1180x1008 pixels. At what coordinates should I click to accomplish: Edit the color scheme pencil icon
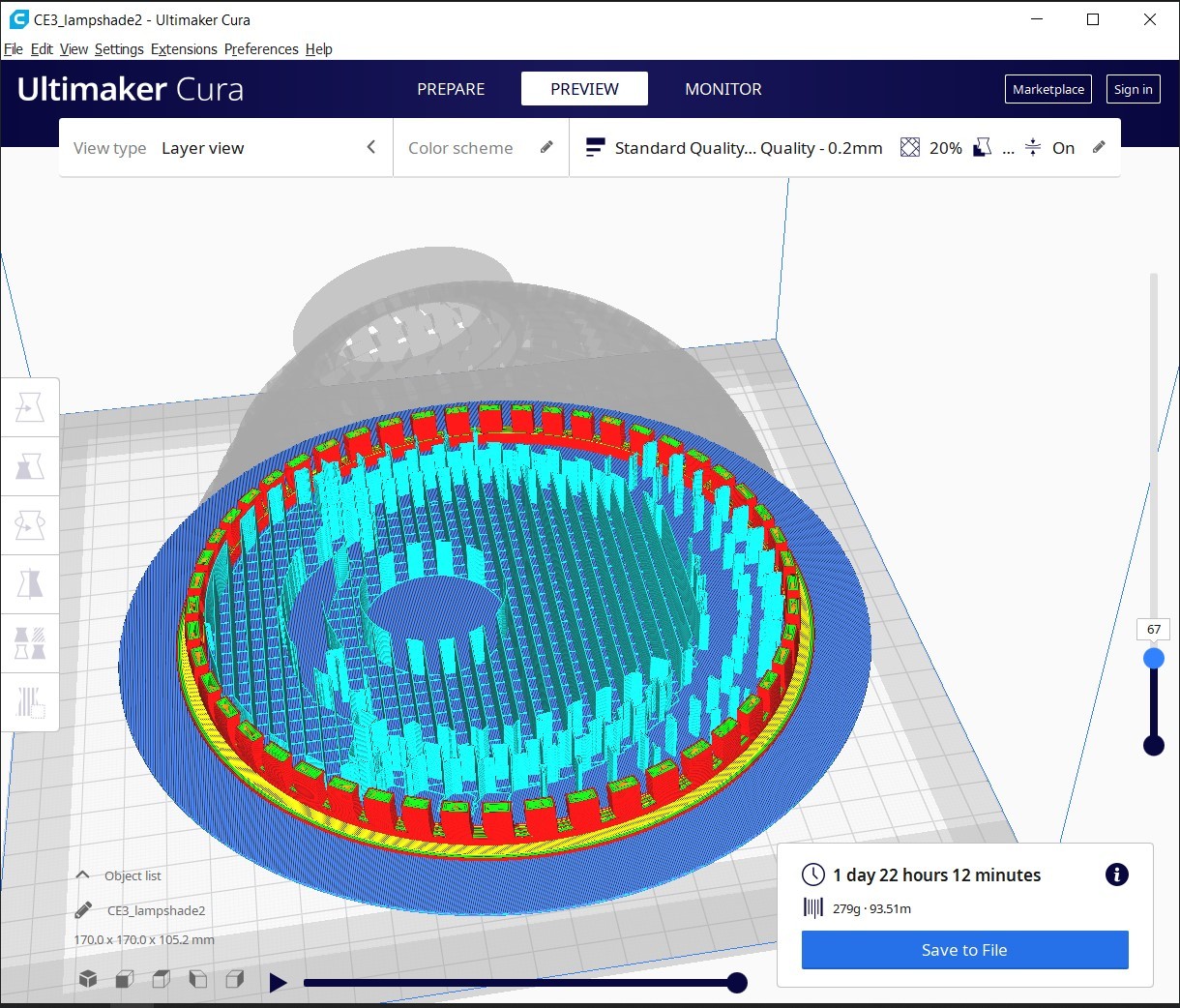[x=546, y=147]
